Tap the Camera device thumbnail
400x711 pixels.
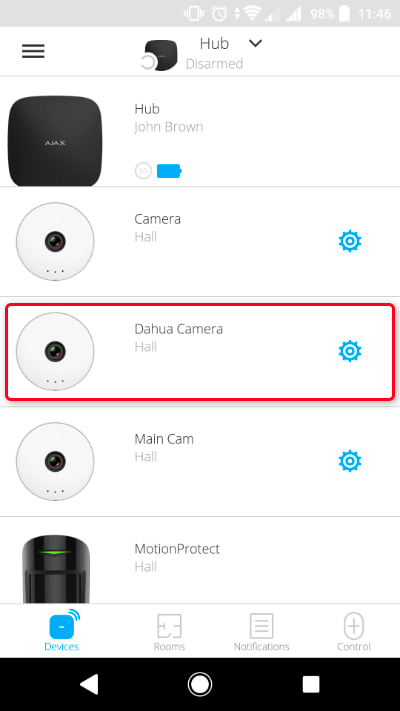pyautogui.click(x=55, y=241)
